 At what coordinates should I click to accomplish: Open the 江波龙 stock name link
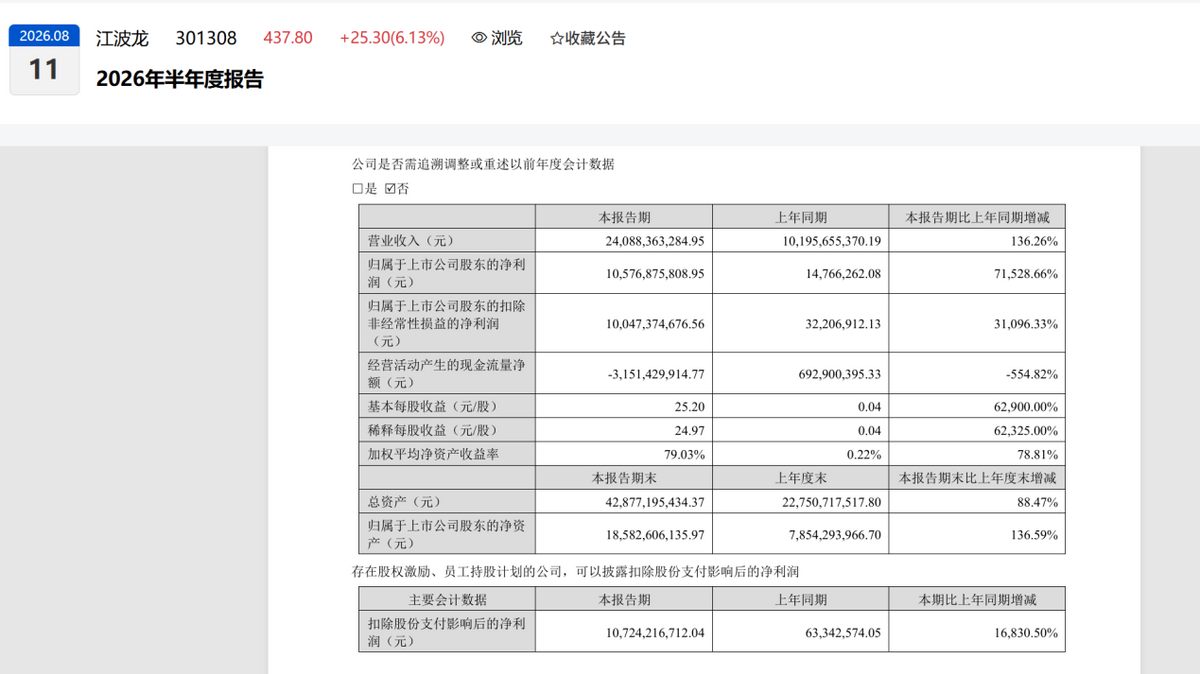(x=122, y=38)
